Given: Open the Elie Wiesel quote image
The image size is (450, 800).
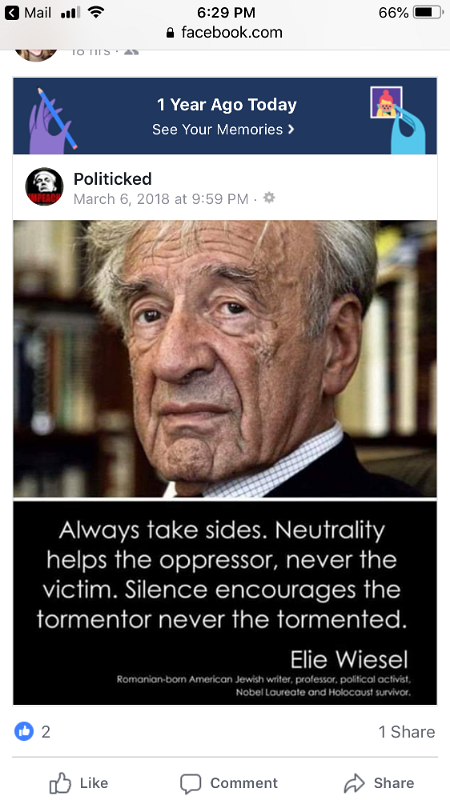Looking at the screenshot, I should [225, 462].
